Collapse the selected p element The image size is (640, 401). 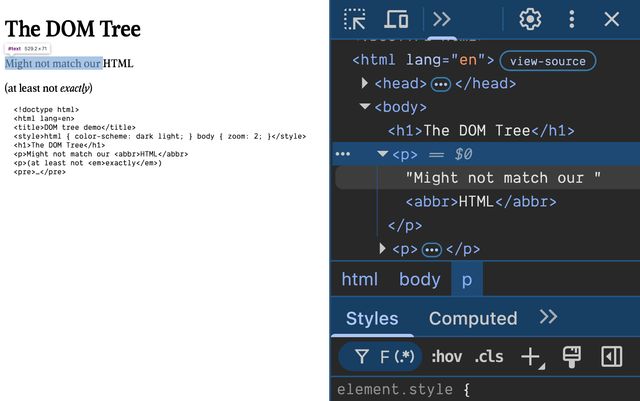[382, 154]
